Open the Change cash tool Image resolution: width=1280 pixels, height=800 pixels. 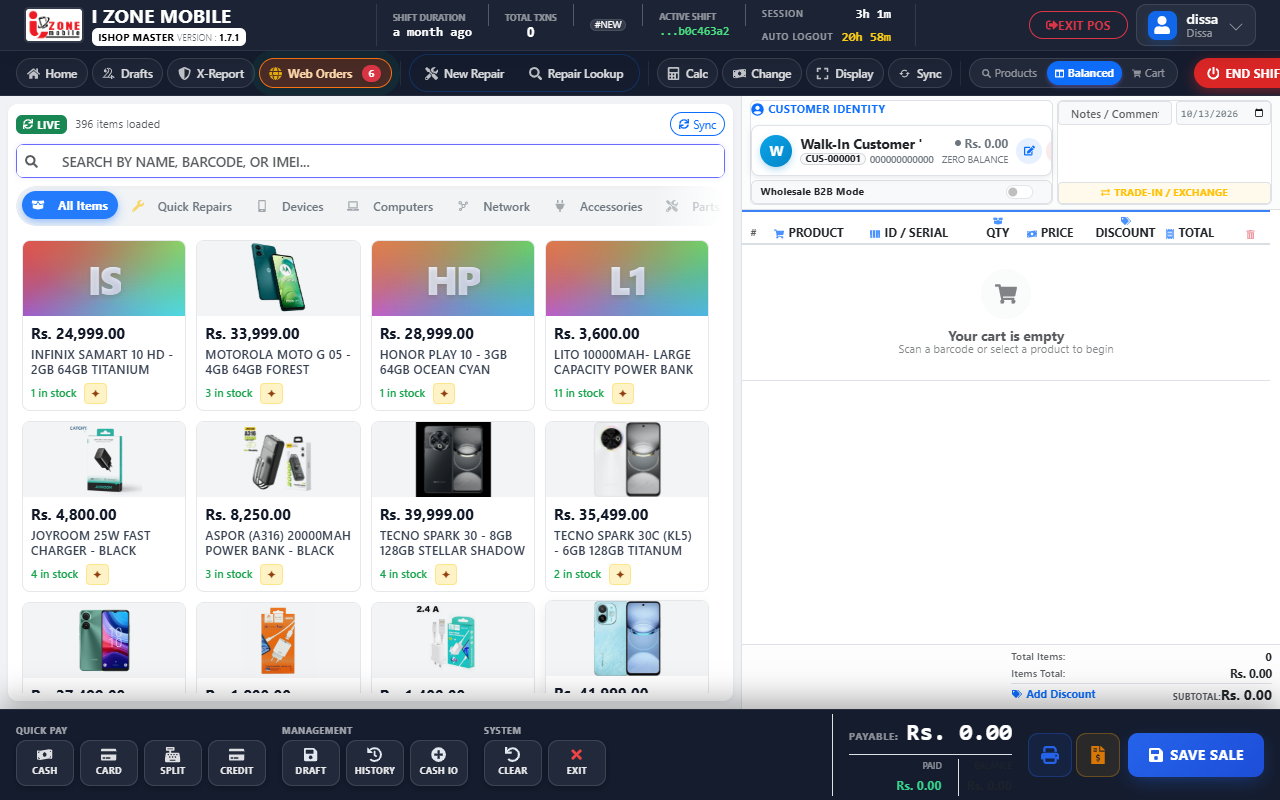[x=762, y=73]
